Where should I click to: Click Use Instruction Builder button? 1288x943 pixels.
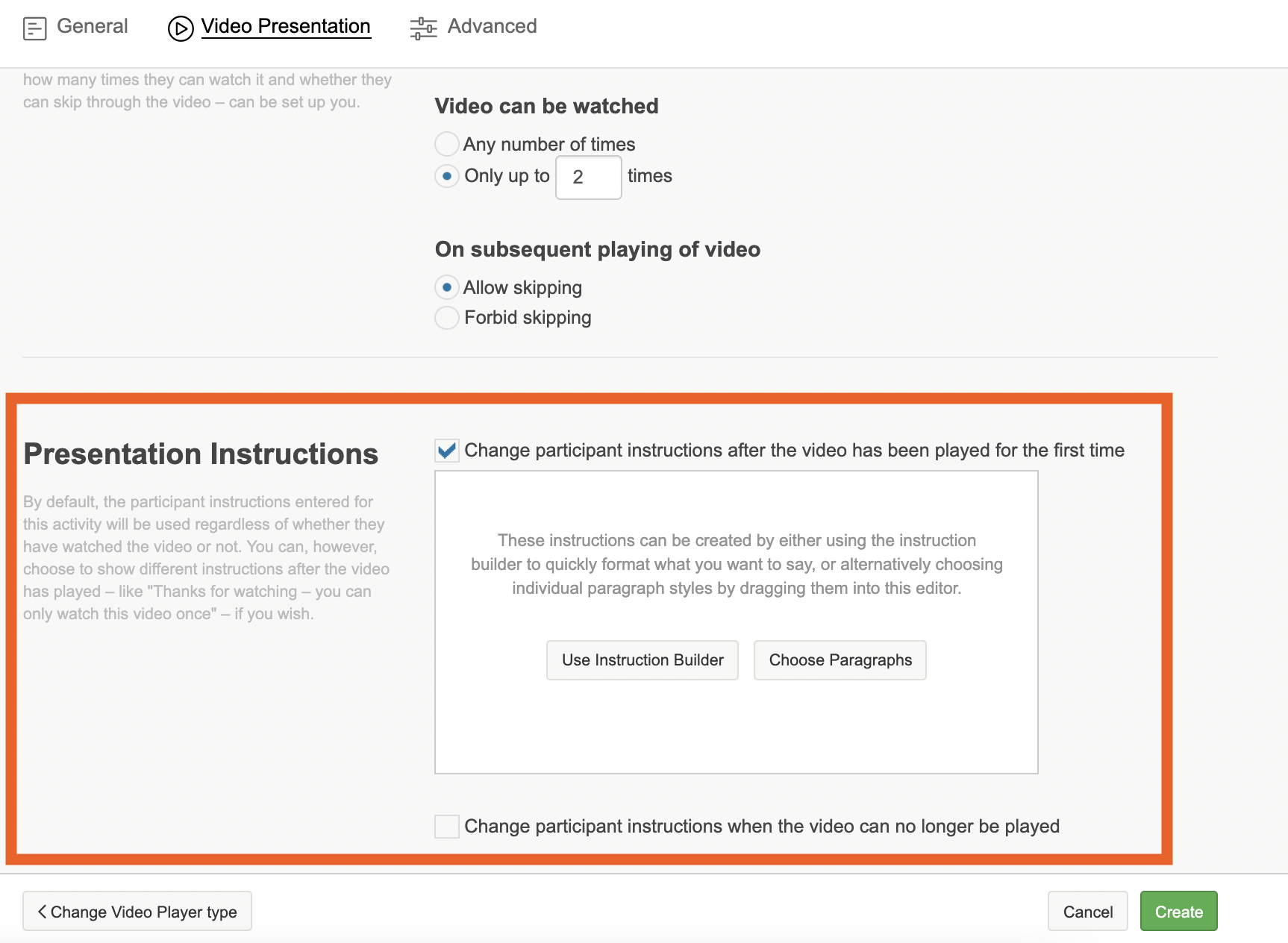tap(643, 660)
